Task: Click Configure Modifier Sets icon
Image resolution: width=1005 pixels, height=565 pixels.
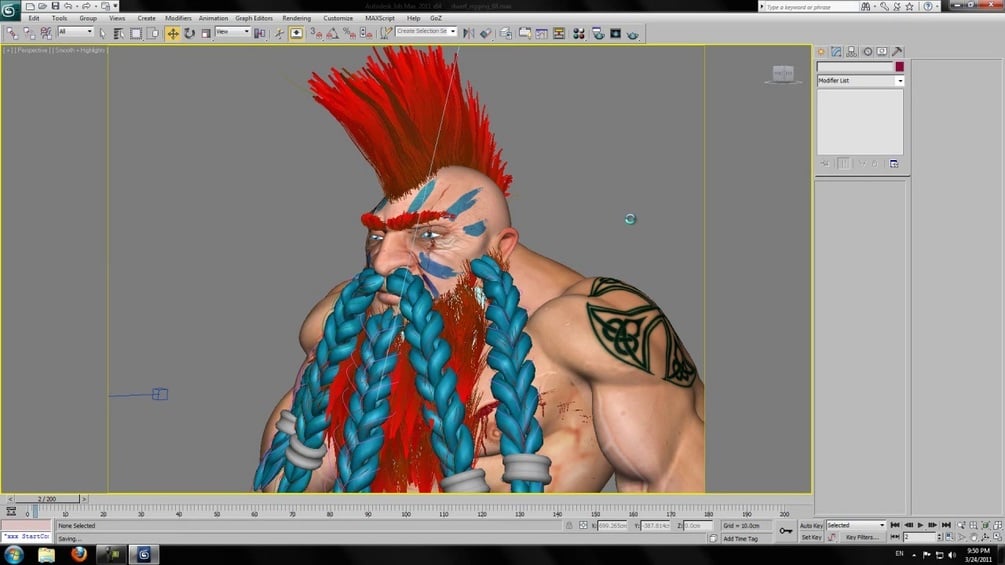Action: (x=894, y=164)
